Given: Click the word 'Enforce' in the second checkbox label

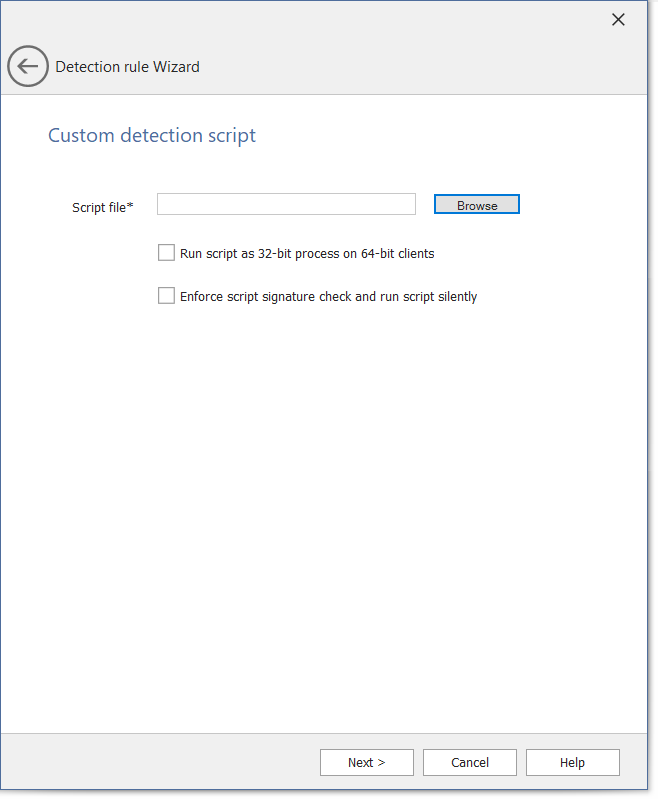Looking at the screenshot, I should tap(203, 297).
